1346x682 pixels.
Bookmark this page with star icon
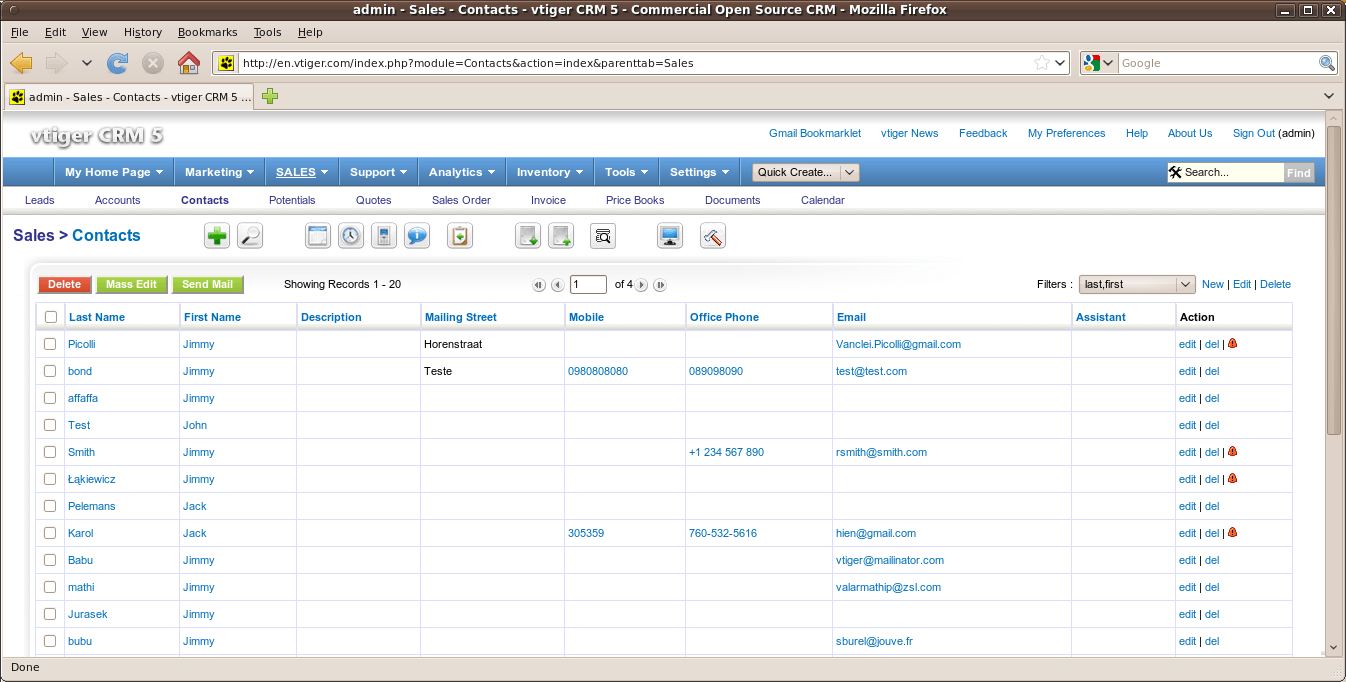click(1042, 63)
